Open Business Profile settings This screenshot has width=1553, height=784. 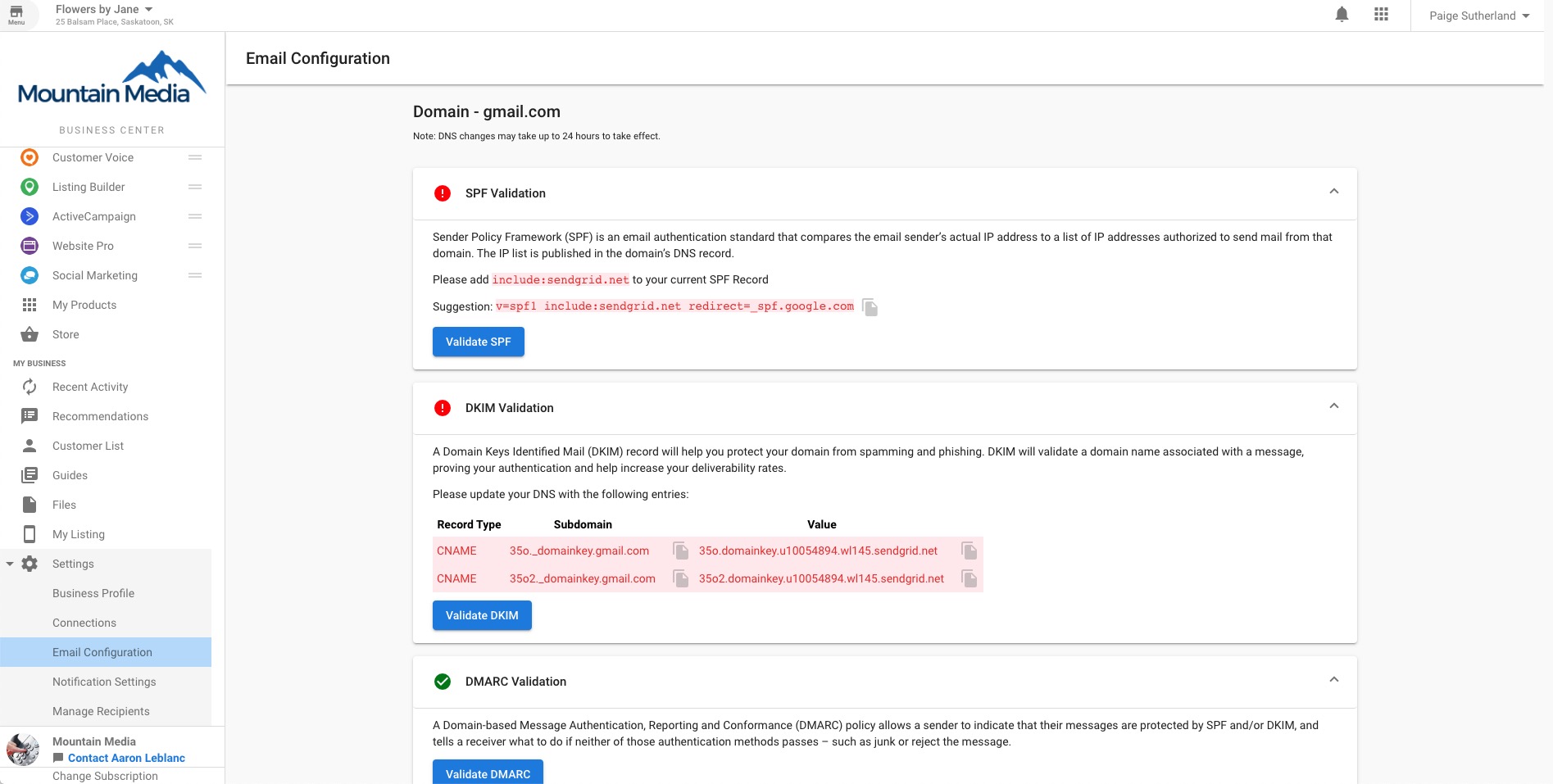tap(93, 593)
